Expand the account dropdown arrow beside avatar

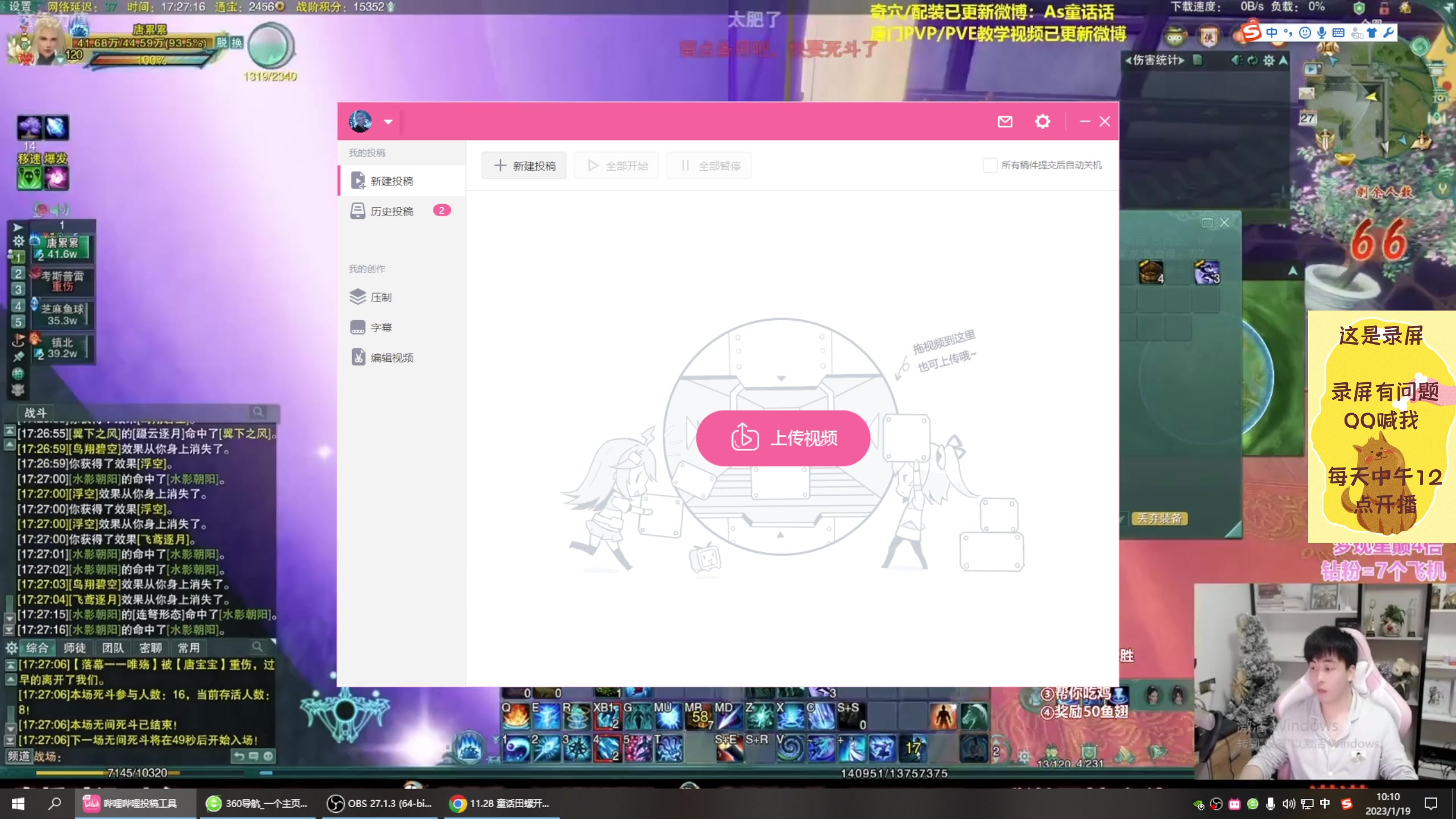[388, 122]
